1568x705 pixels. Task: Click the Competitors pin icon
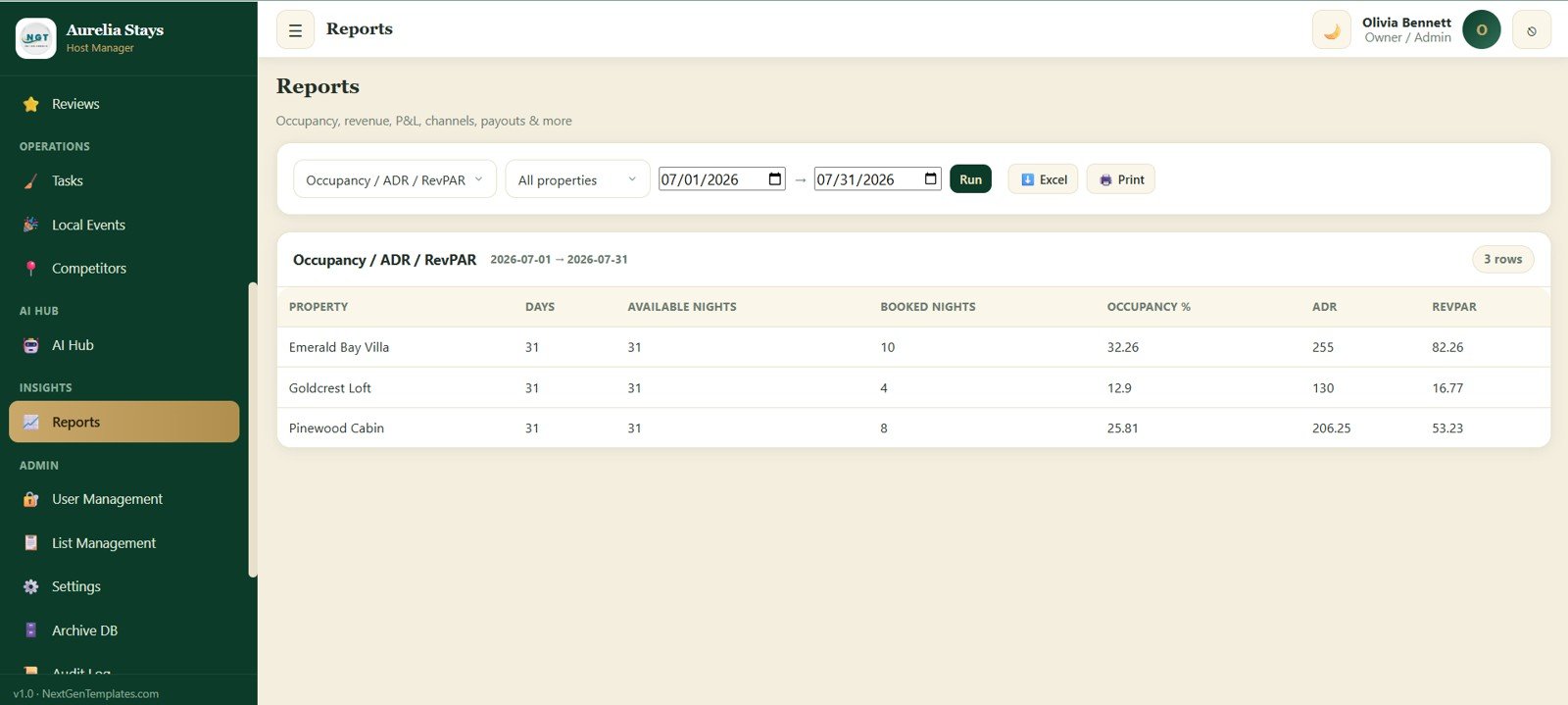31,268
